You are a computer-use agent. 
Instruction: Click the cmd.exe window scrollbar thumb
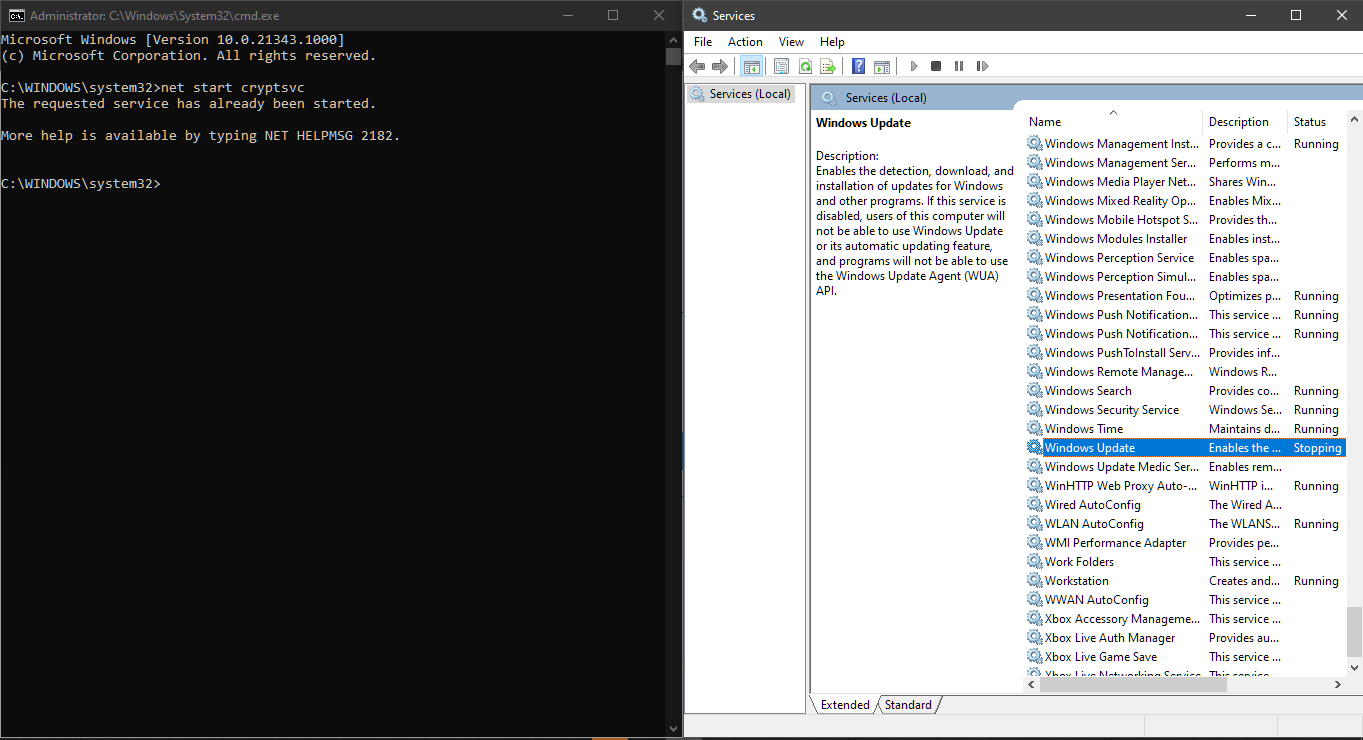coord(673,56)
